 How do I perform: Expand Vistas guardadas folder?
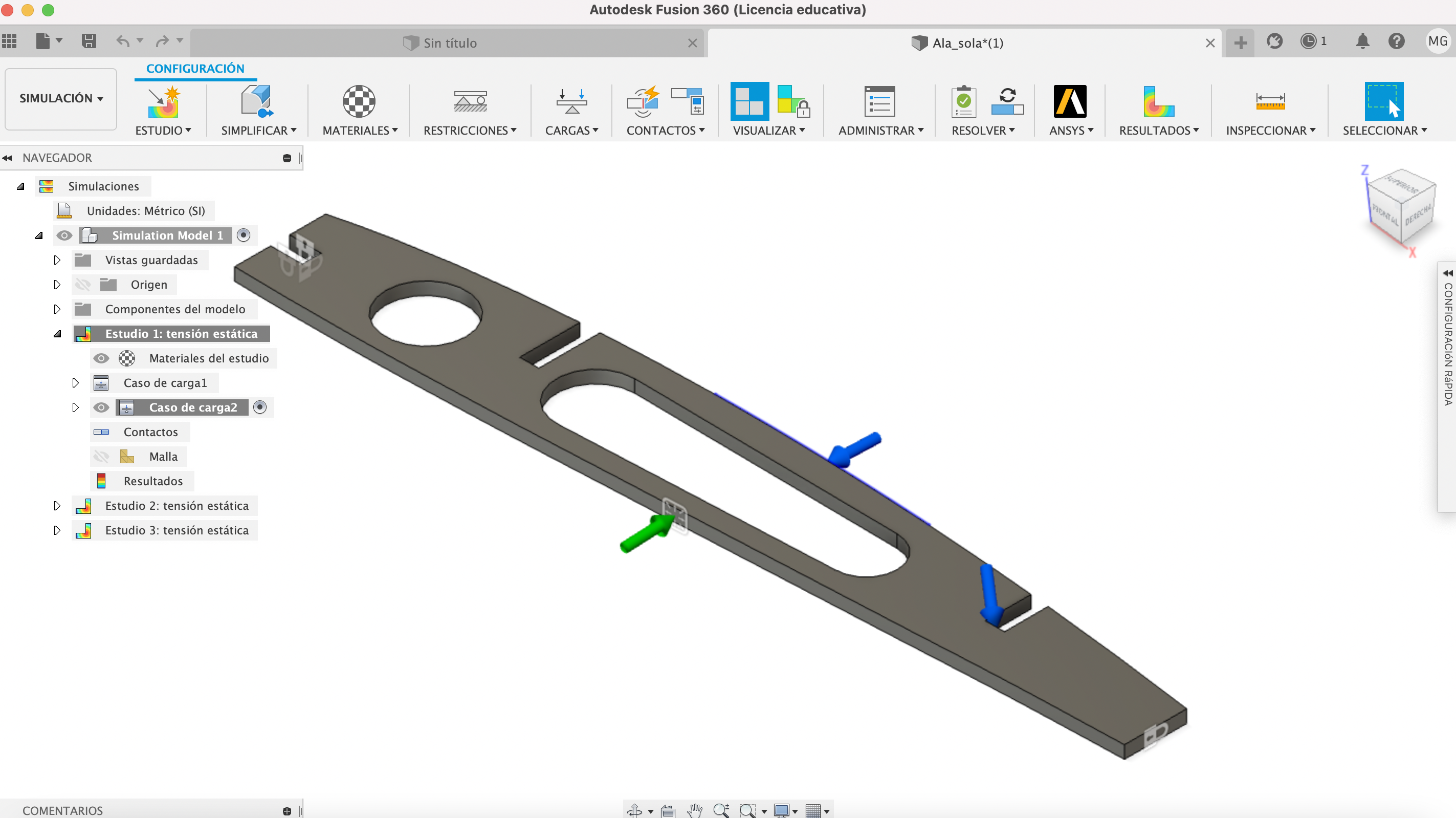point(57,260)
